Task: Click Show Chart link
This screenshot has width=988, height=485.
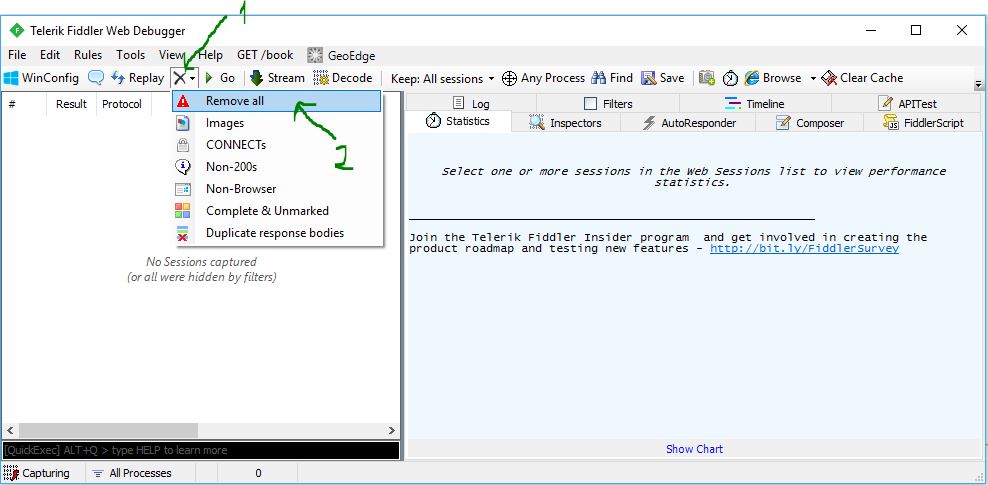Action: click(694, 449)
